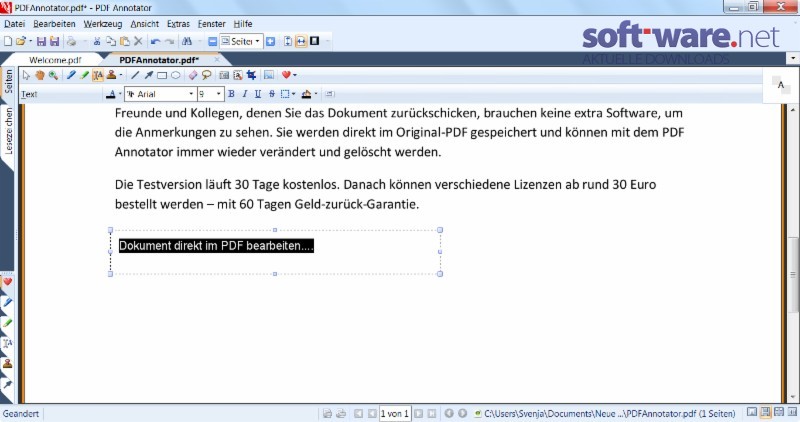Open the Seiten sidebar tab

(8, 82)
